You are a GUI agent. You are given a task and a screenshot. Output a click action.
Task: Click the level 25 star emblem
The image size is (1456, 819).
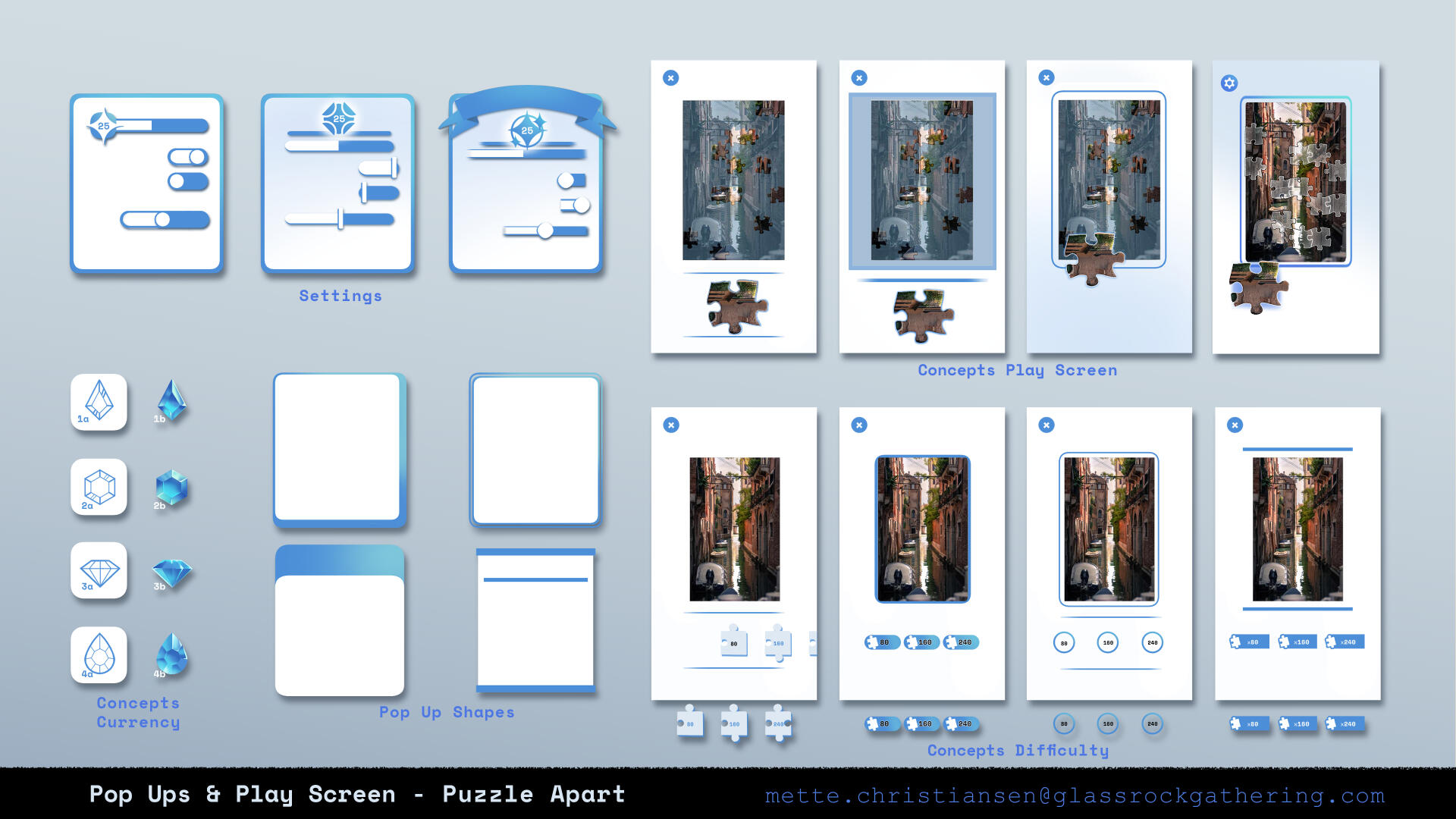pyautogui.click(x=340, y=120)
